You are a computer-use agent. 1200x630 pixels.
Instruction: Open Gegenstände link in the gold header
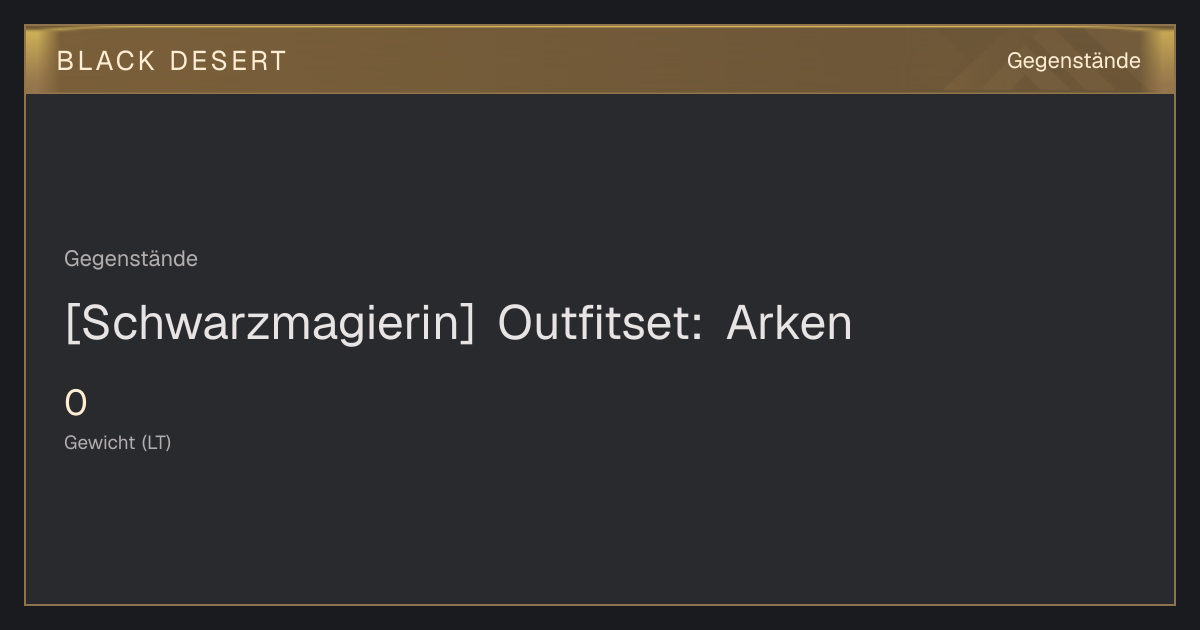(1073, 61)
